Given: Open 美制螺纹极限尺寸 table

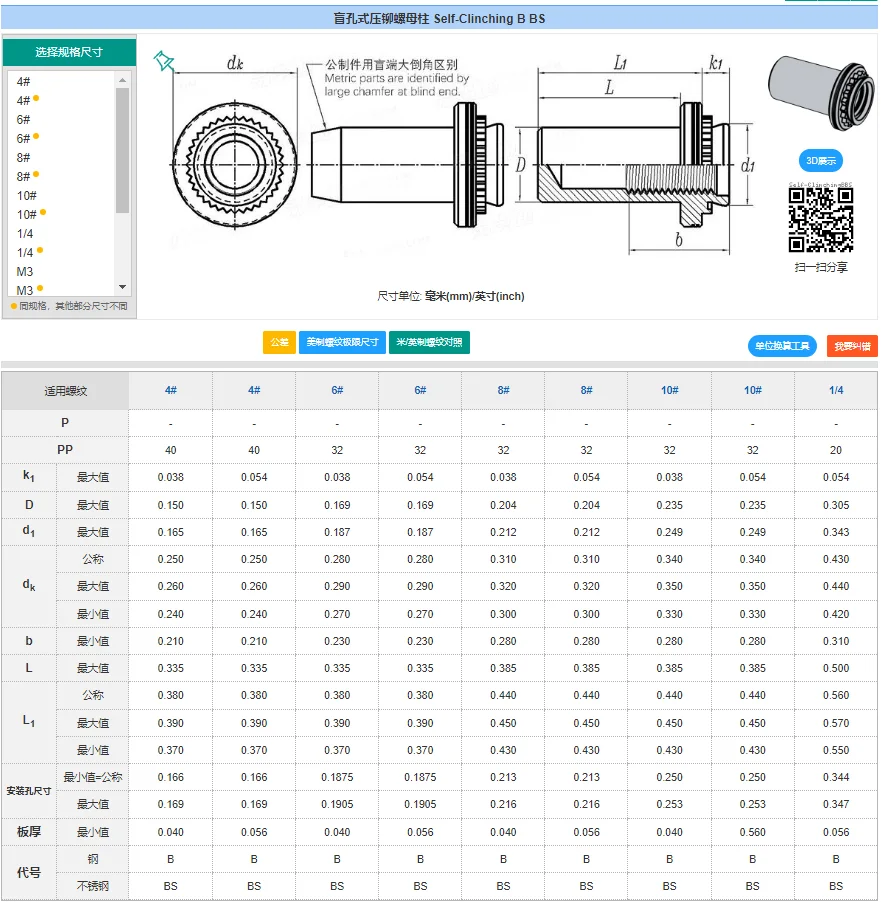Looking at the screenshot, I should point(342,343).
